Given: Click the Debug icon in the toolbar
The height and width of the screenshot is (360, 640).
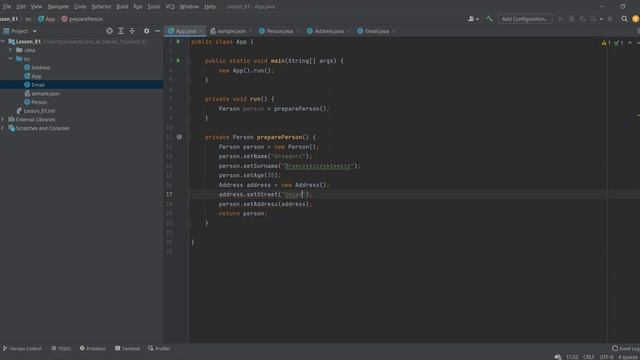Looking at the screenshot, I should 571,19.
